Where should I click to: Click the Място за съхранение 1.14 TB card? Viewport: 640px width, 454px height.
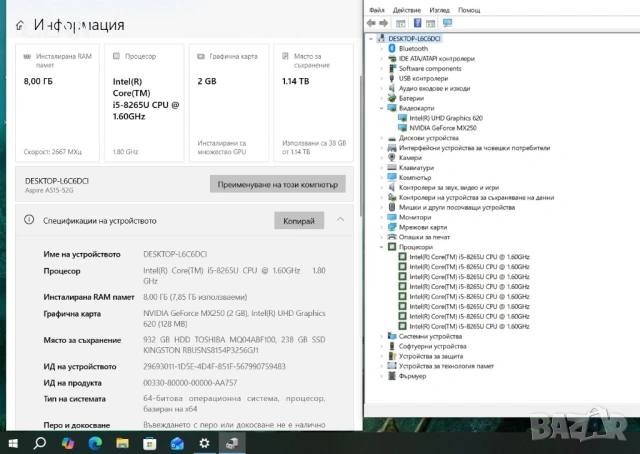pos(313,103)
